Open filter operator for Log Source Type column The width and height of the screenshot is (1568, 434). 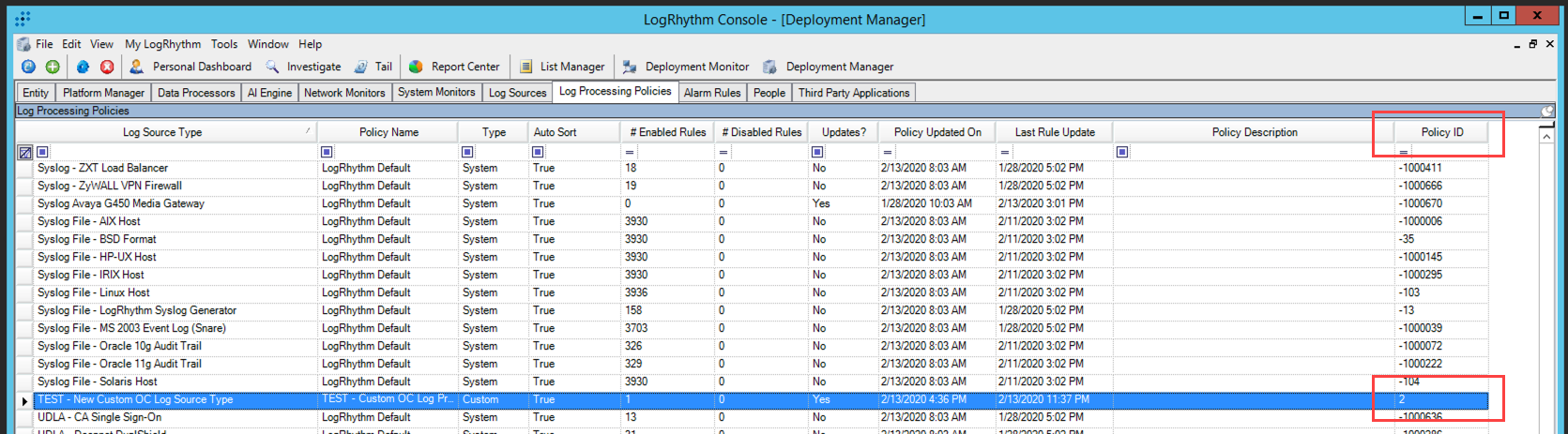pyautogui.click(x=42, y=152)
